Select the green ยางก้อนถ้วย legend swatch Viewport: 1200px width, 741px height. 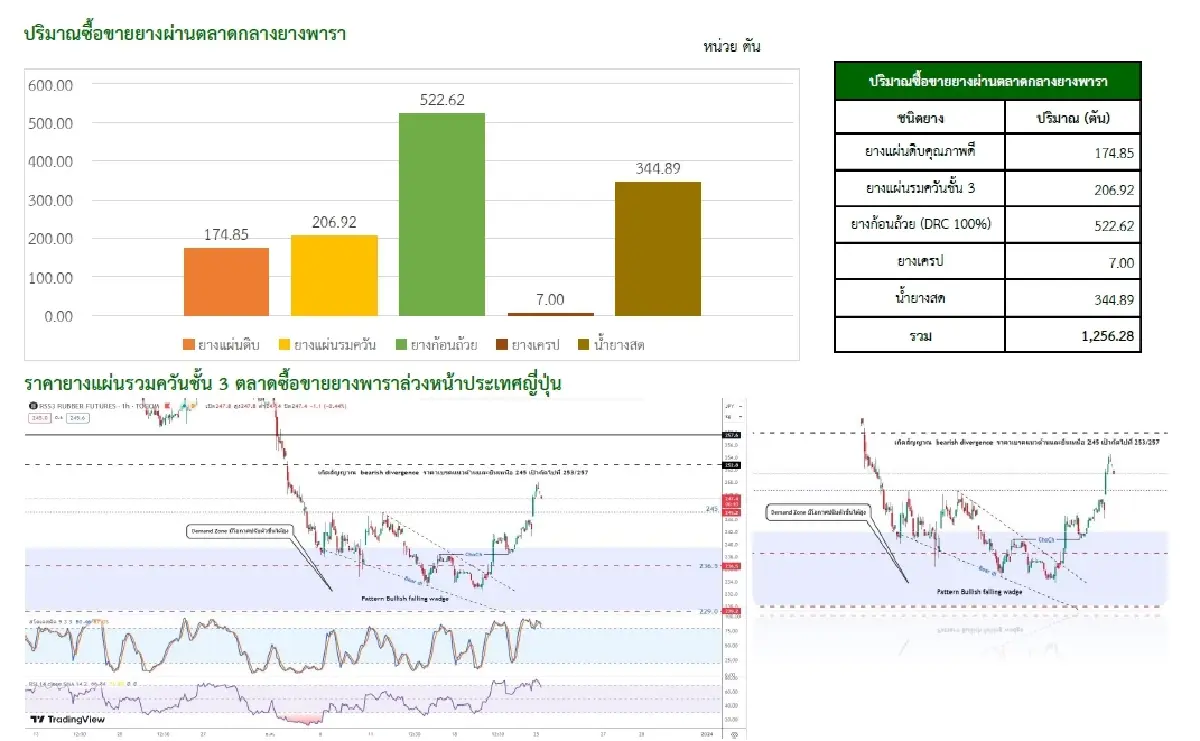(403, 345)
